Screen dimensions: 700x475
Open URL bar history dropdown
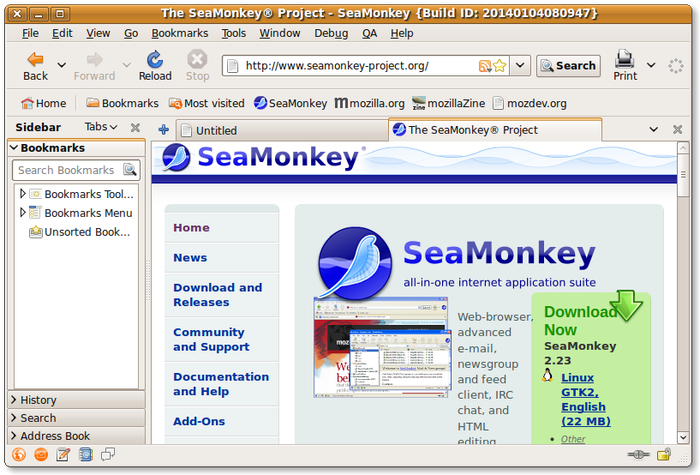[x=520, y=66]
